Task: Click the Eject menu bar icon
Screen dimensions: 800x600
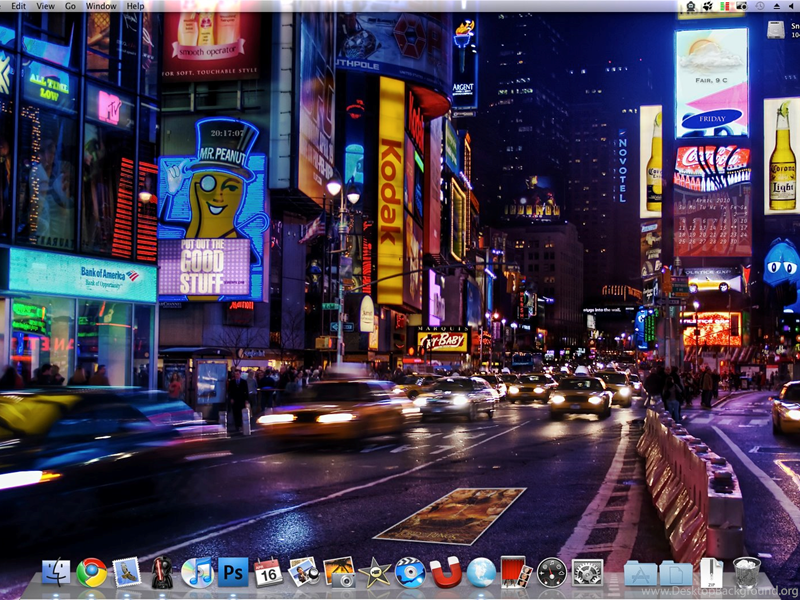Action: [777, 6]
